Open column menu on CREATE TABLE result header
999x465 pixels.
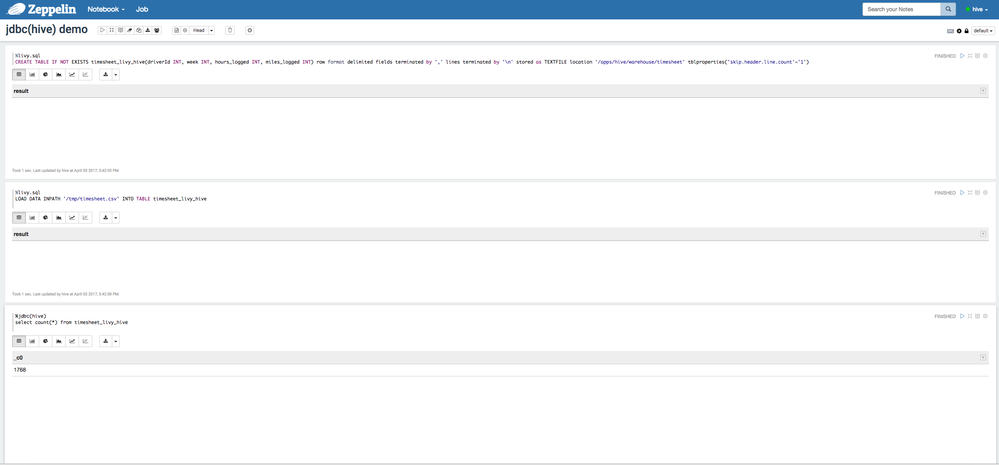click(983, 91)
